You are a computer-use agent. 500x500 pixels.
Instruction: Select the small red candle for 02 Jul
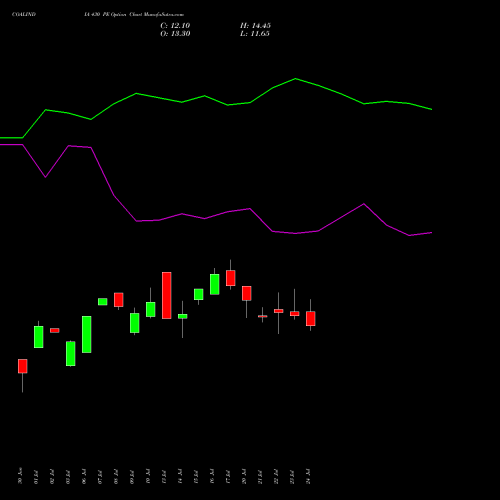(55, 330)
